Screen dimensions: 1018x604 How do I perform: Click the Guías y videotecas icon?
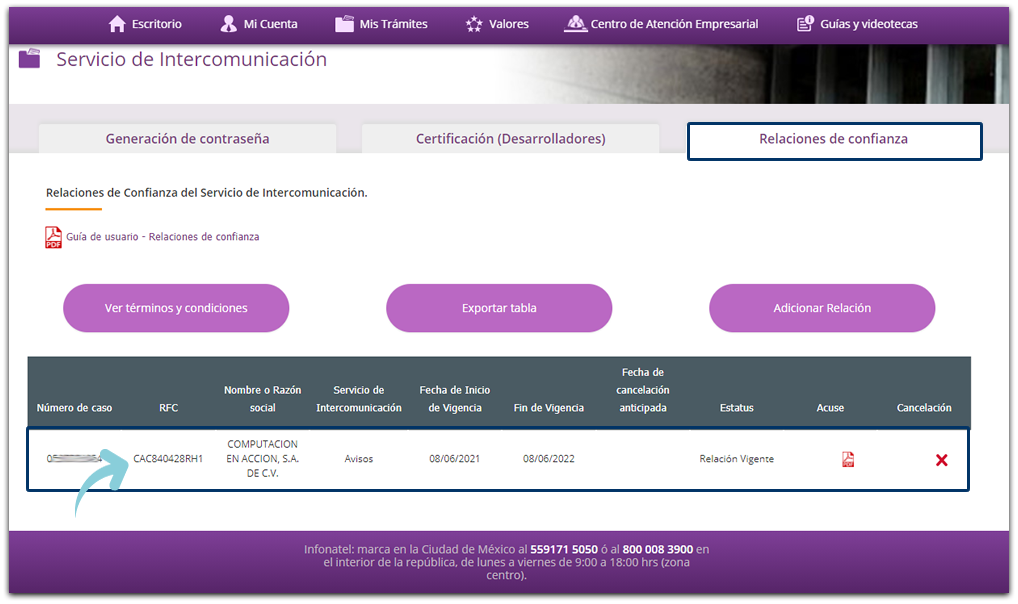805,24
